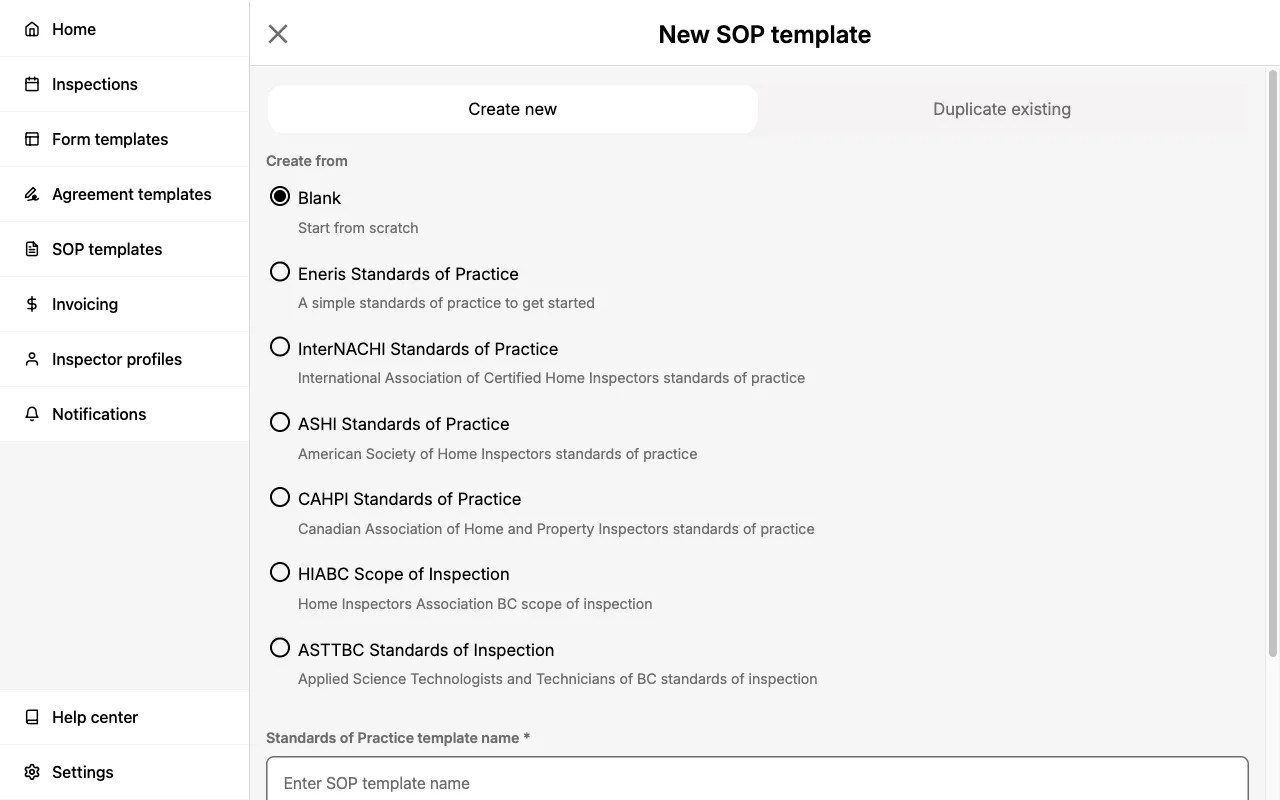Select the SOP templates document icon
The image size is (1280, 800).
(31, 249)
